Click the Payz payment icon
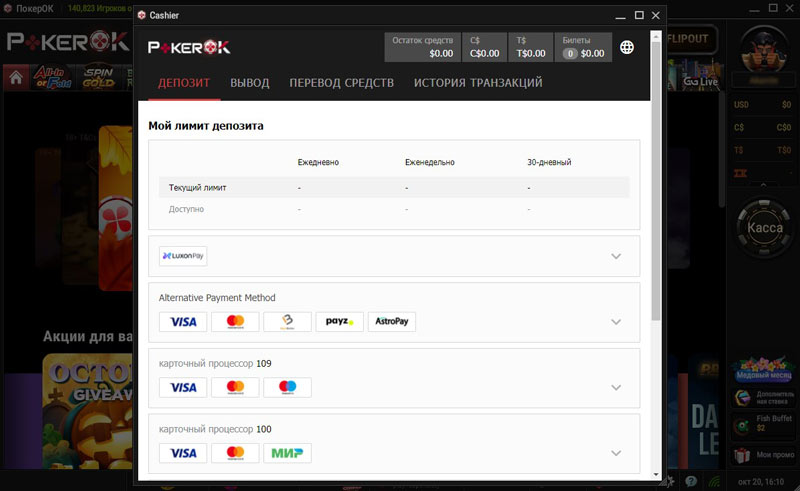The width and height of the screenshot is (800, 491). point(339,322)
